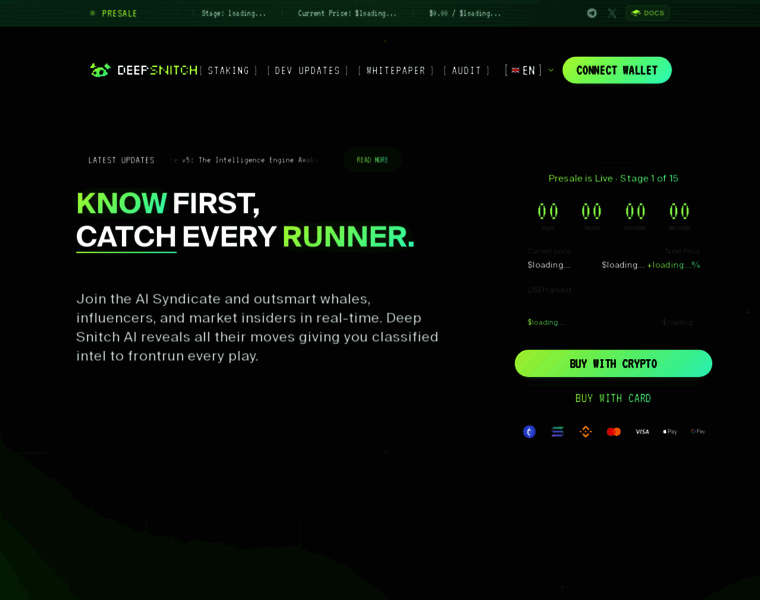Click the Mastercard payment icon
This screenshot has width=760, height=600.
click(x=614, y=431)
